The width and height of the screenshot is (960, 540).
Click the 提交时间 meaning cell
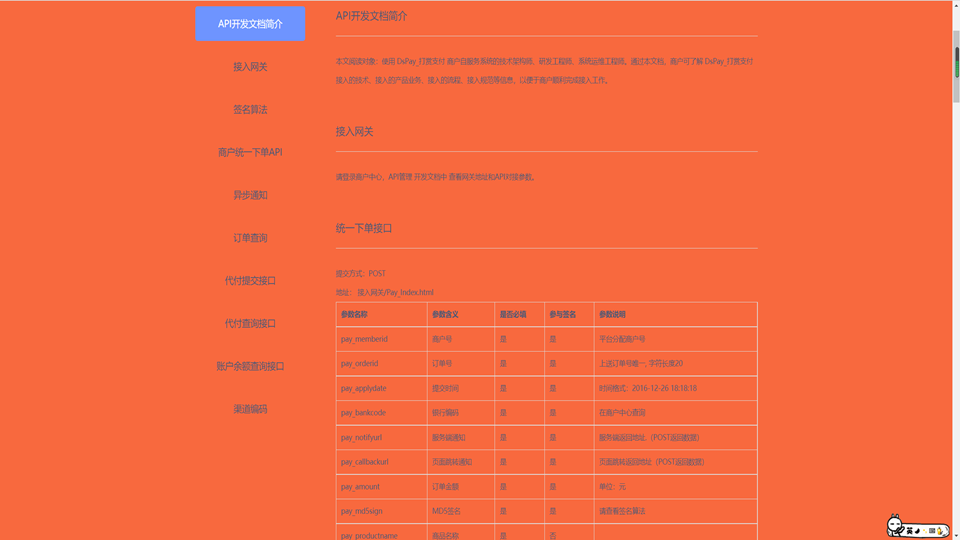[460, 388]
